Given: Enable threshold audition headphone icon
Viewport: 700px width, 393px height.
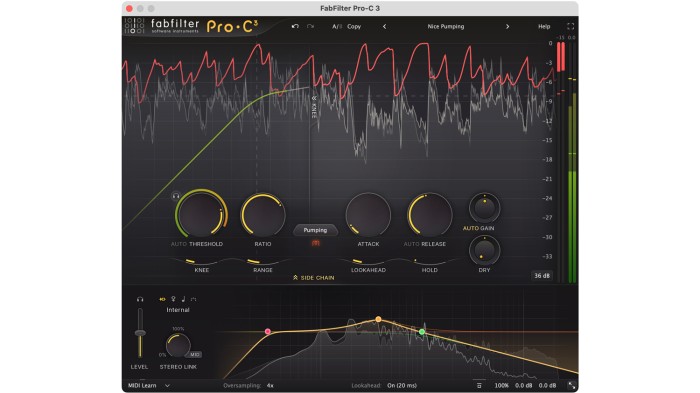Looking at the screenshot, I should pos(175,196).
